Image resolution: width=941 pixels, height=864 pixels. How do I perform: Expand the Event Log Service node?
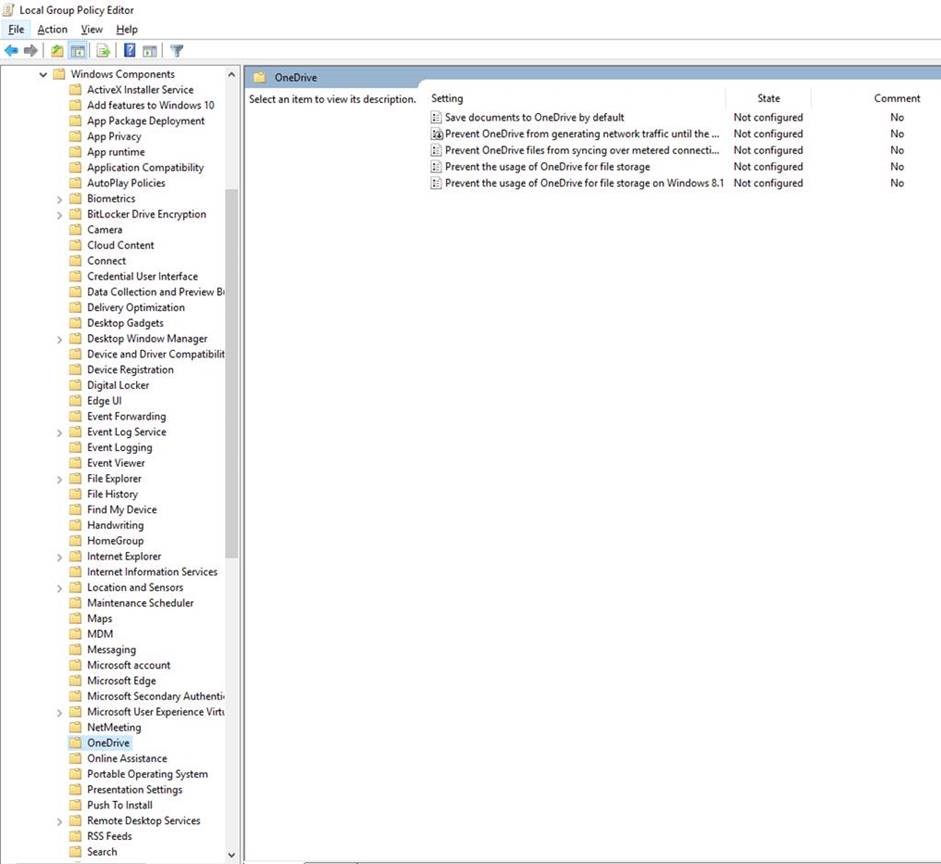[x=59, y=433]
